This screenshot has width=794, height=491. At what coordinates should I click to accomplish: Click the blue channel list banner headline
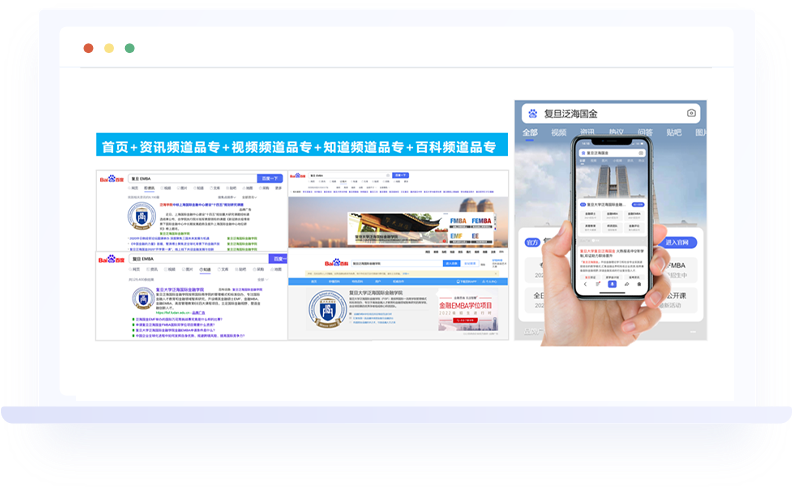[x=302, y=144]
